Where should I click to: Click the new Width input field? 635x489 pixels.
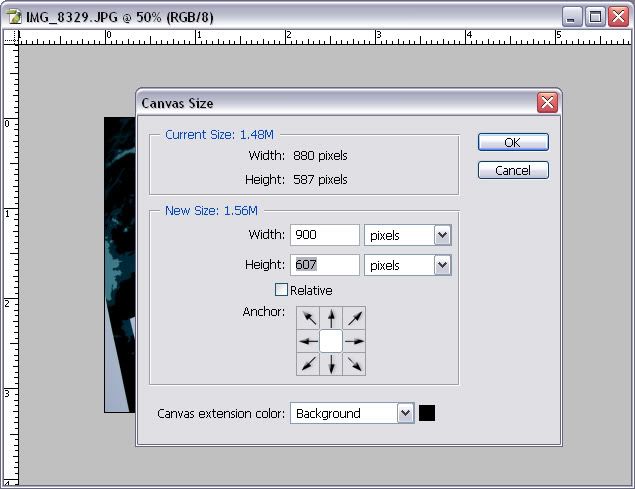325,235
